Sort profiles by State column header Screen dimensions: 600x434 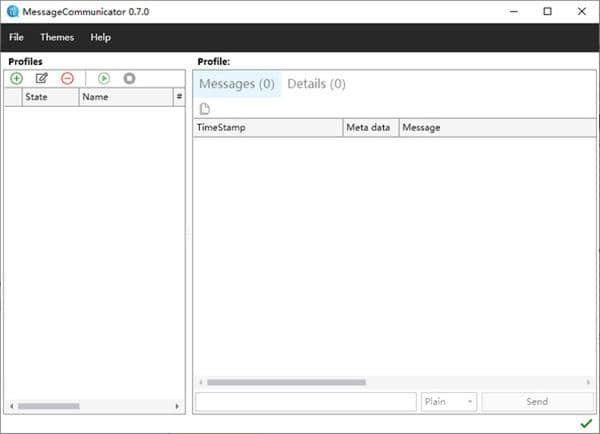click(x=51, y=97)
